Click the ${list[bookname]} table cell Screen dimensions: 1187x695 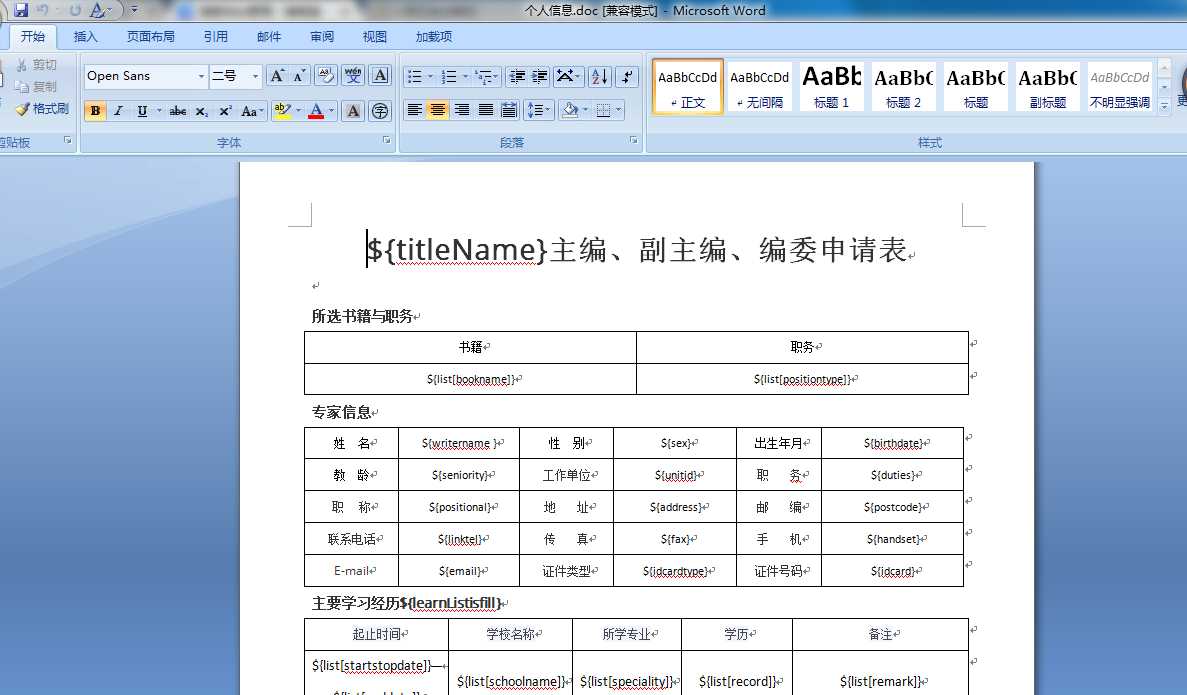click(x=470, y=379)
